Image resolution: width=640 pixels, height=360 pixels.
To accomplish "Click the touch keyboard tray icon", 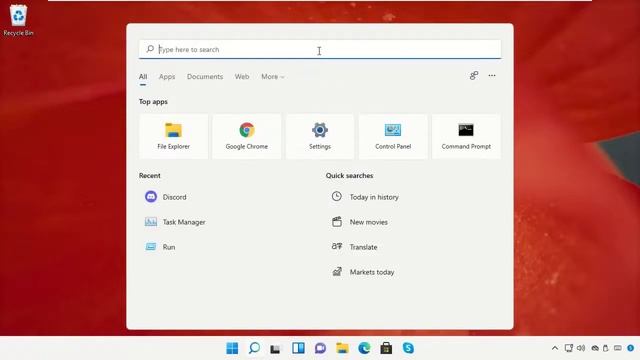I will pyautogui.click(x=618, y=348).
